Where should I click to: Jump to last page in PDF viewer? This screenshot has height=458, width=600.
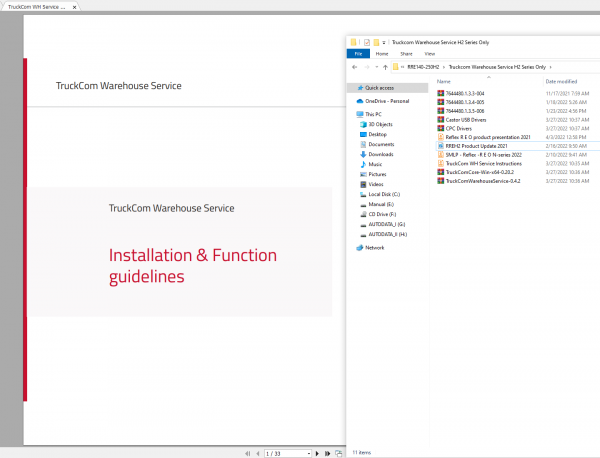tap(327, 453)
